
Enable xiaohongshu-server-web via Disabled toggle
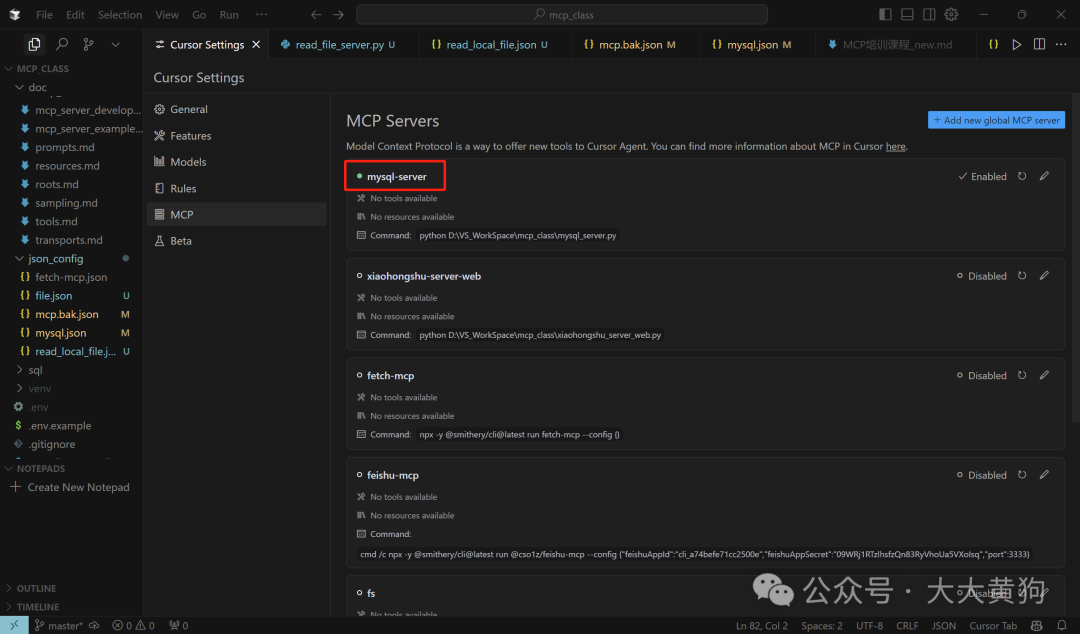(982, 276)
